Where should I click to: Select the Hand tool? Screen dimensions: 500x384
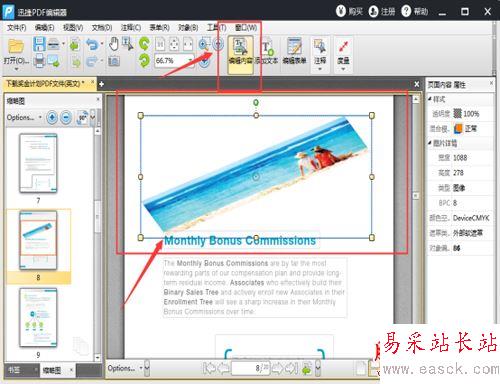(114, 44)
